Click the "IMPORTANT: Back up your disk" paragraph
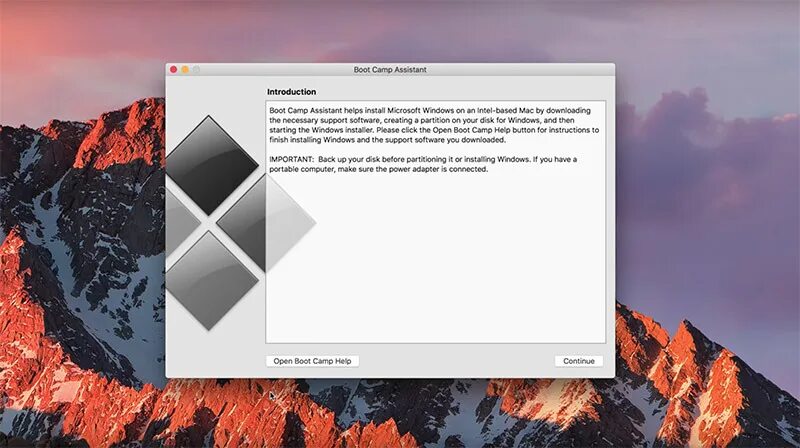Viewport: 800px width, 448px height. [x=423, y=164]
